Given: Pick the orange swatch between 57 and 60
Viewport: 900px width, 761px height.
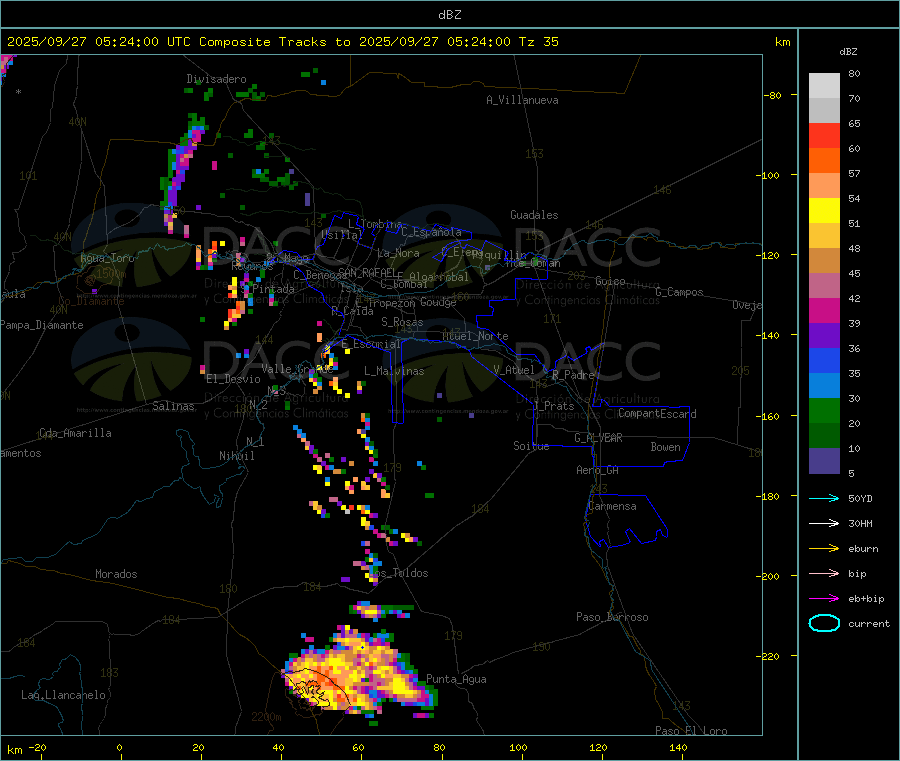Looking at the screenshot, I should point(824,161).
